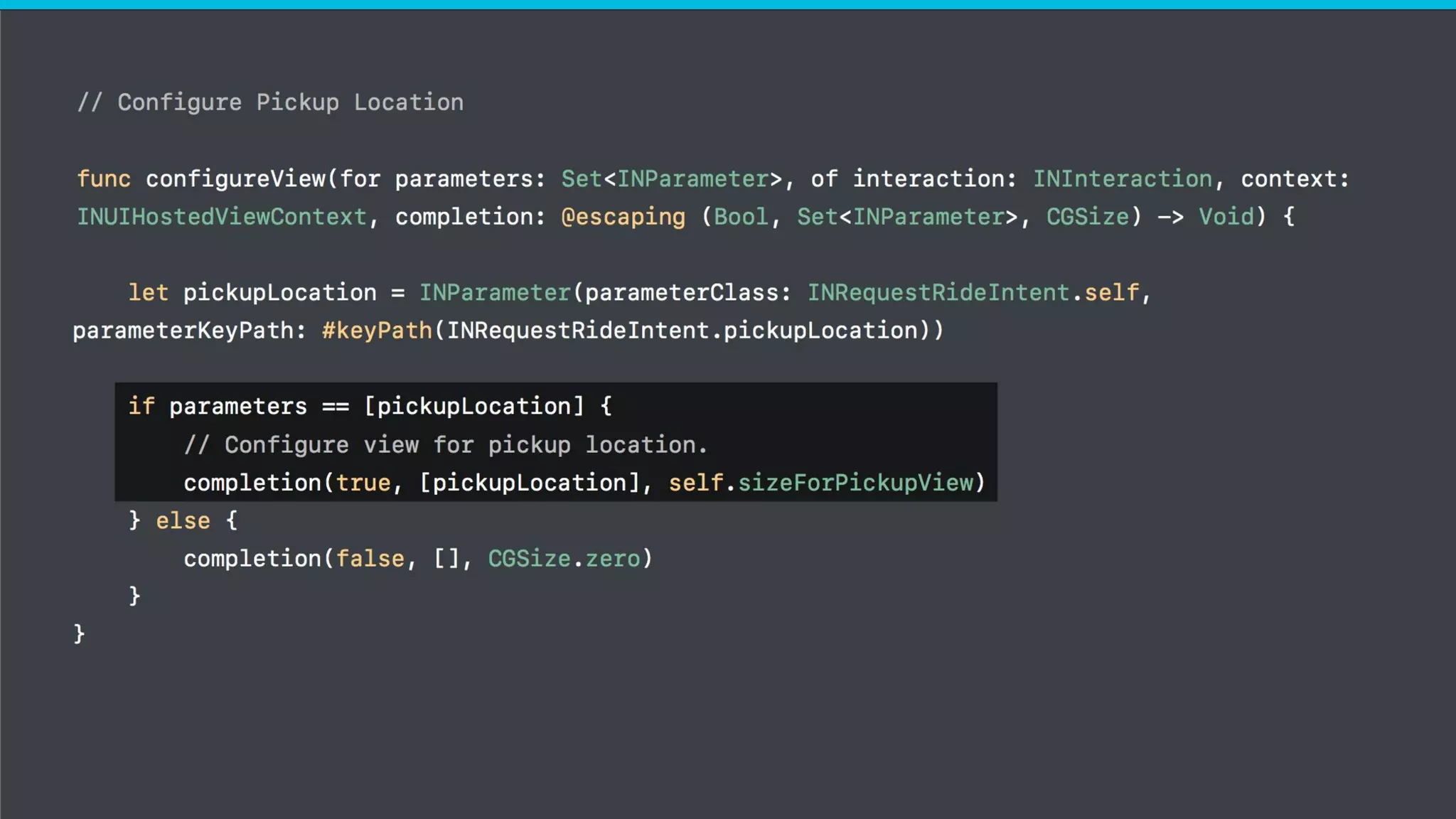Click the 'func' keyword
Screen dimensions: 1456x819
pos(104,178)
